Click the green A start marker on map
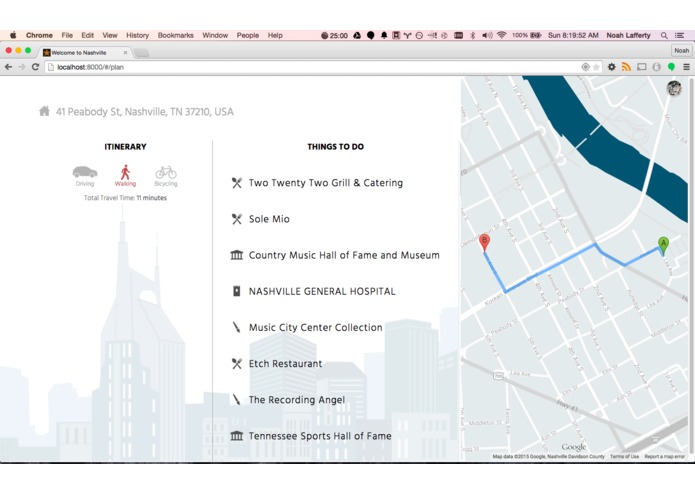This screenshot has height=494, width=695. [x=663, y=246]
